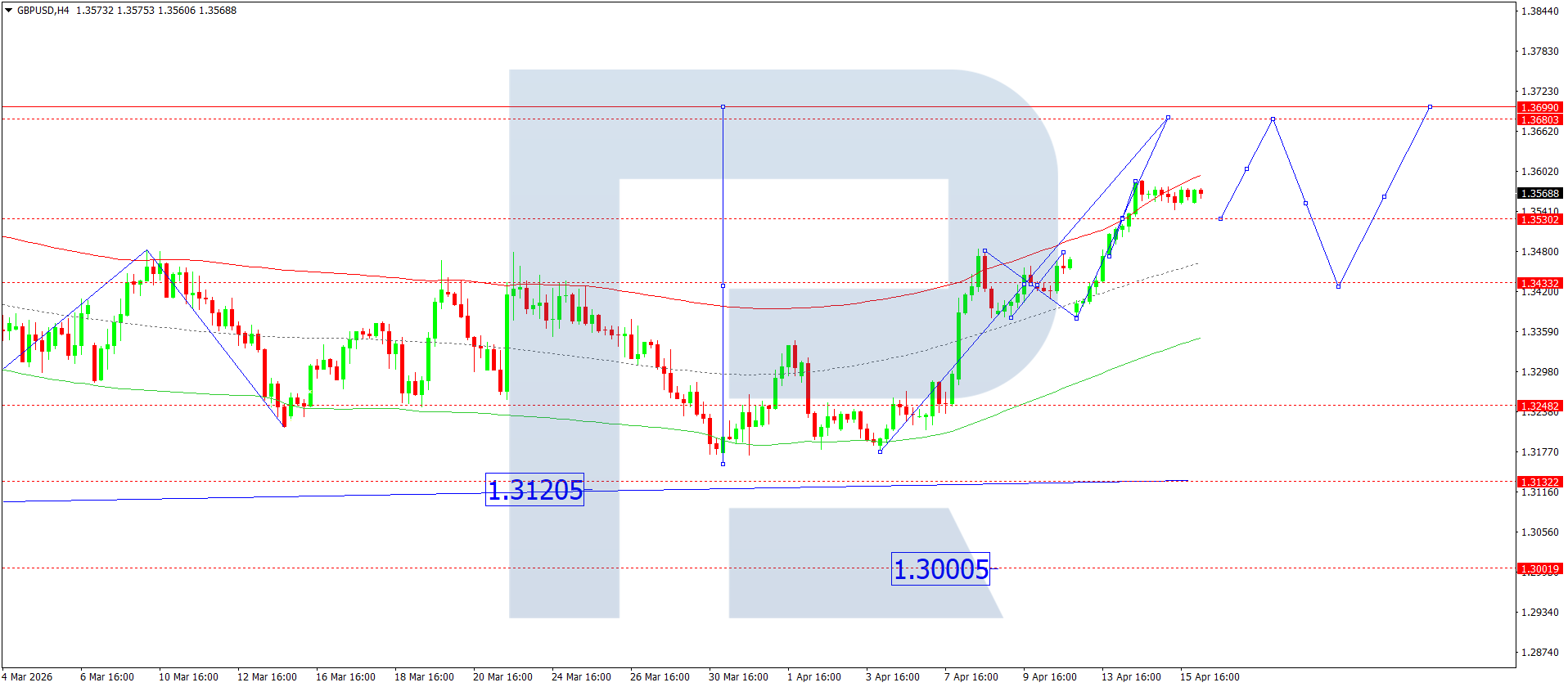This screenshot has width=1568, height=687.
Task: Select forecast line's lowest anchor near 1.34332
Action: [x=1338, y=286]
